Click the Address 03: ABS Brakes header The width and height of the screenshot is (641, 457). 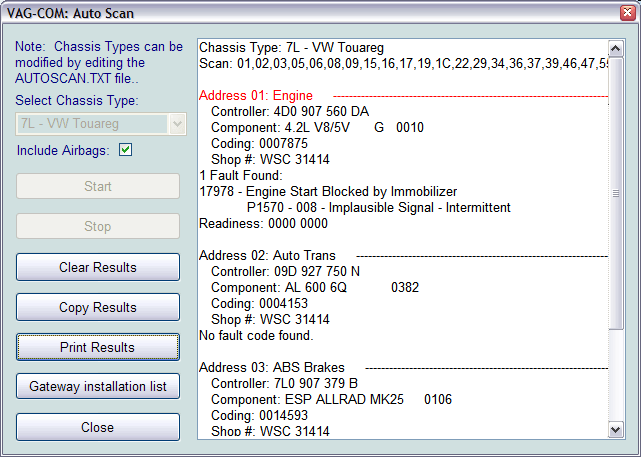pos(272,367)
